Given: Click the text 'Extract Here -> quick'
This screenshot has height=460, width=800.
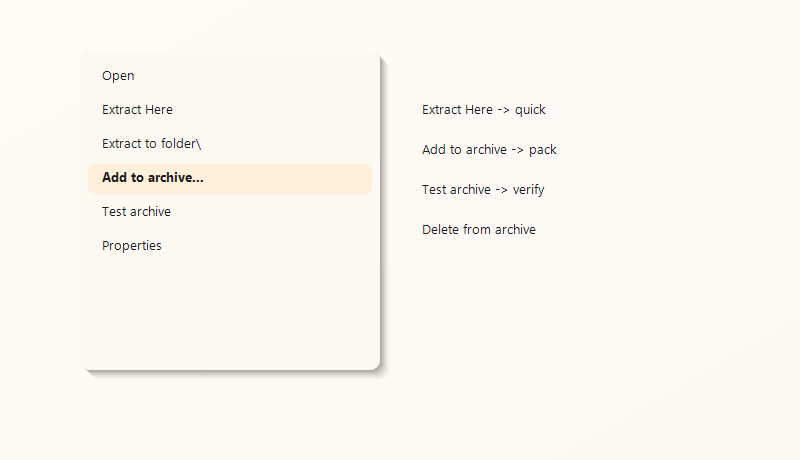Looking at the screenshot, I should click(484, 110).
